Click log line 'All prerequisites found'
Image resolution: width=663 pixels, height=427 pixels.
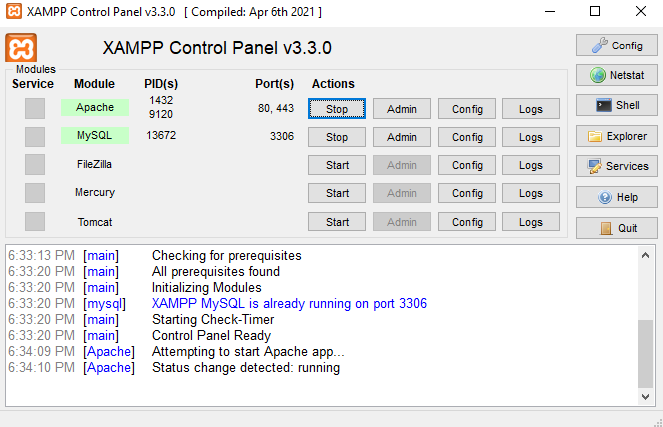[x=216, y=271]
